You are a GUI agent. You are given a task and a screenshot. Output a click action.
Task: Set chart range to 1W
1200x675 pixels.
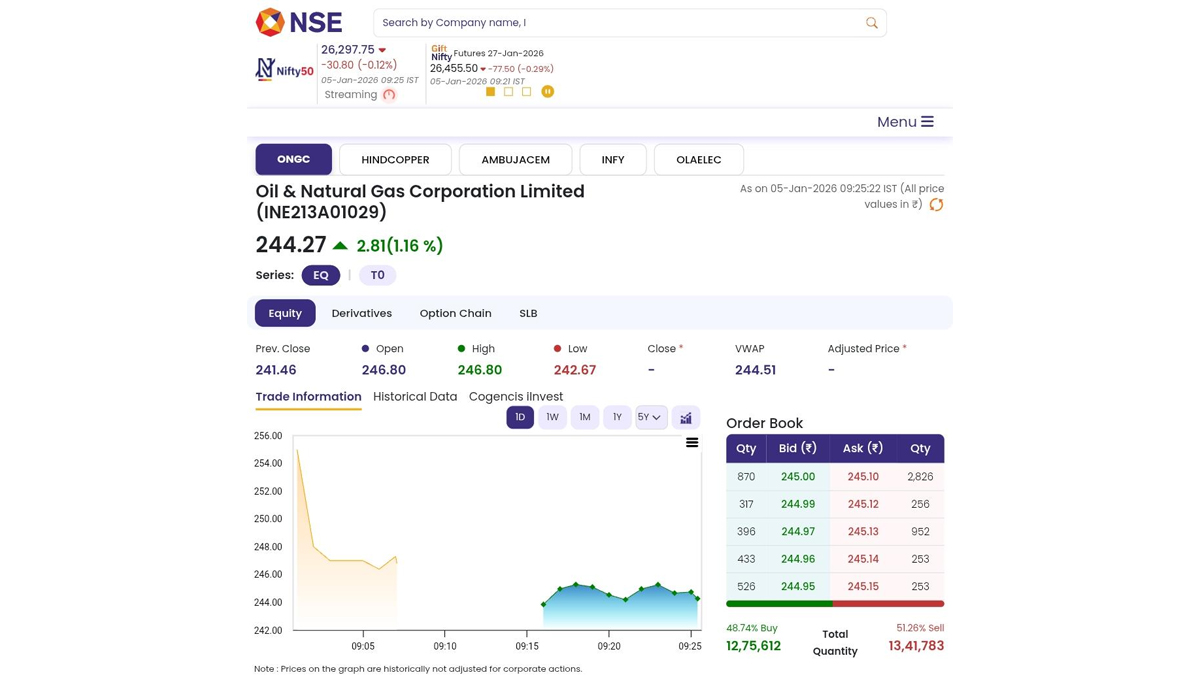[552, 418]
